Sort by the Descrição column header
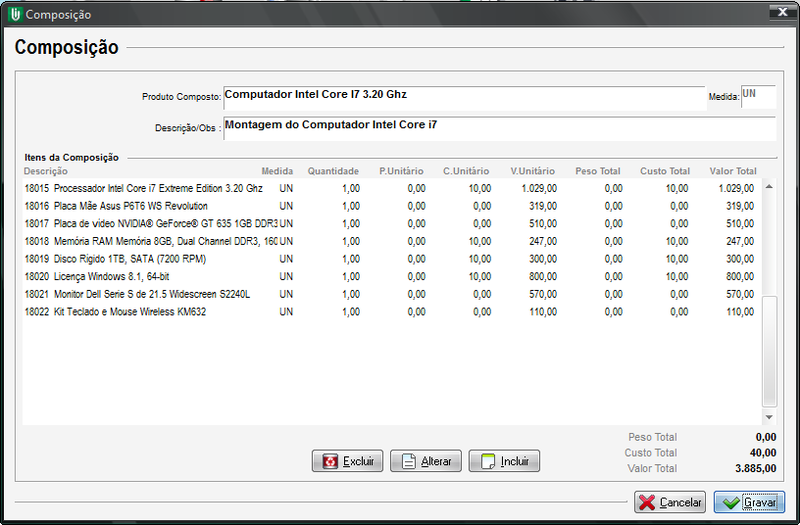This screenshot has height=525, width=800. (x=46, y=171)
